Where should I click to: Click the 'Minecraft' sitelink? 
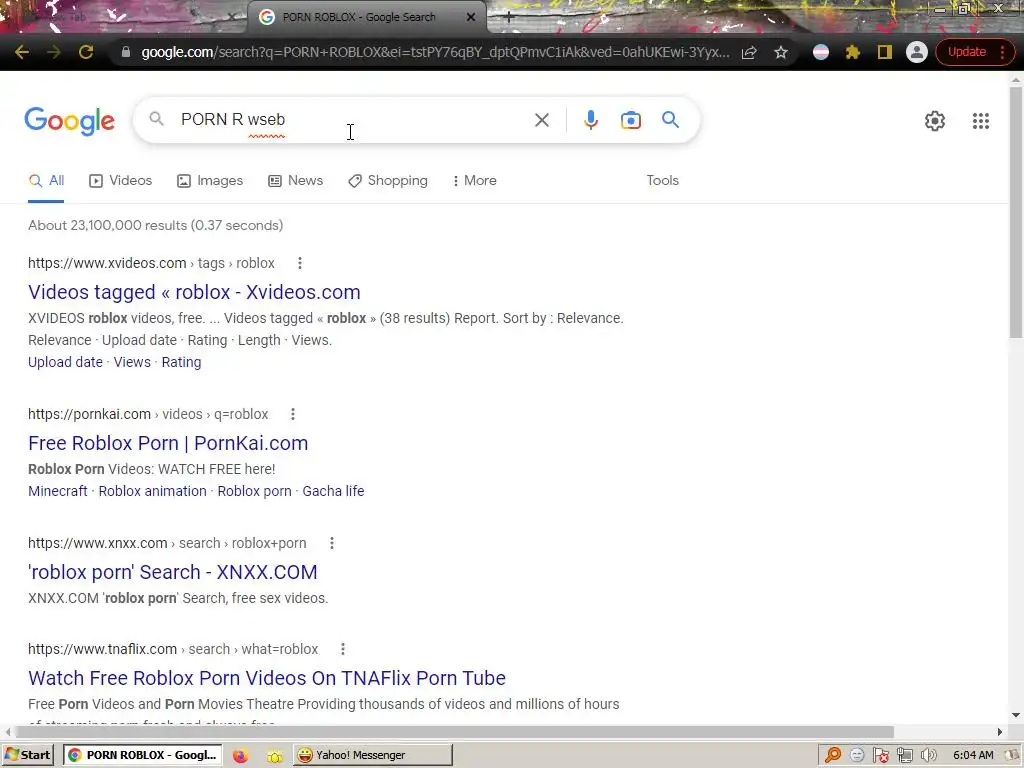57,491
